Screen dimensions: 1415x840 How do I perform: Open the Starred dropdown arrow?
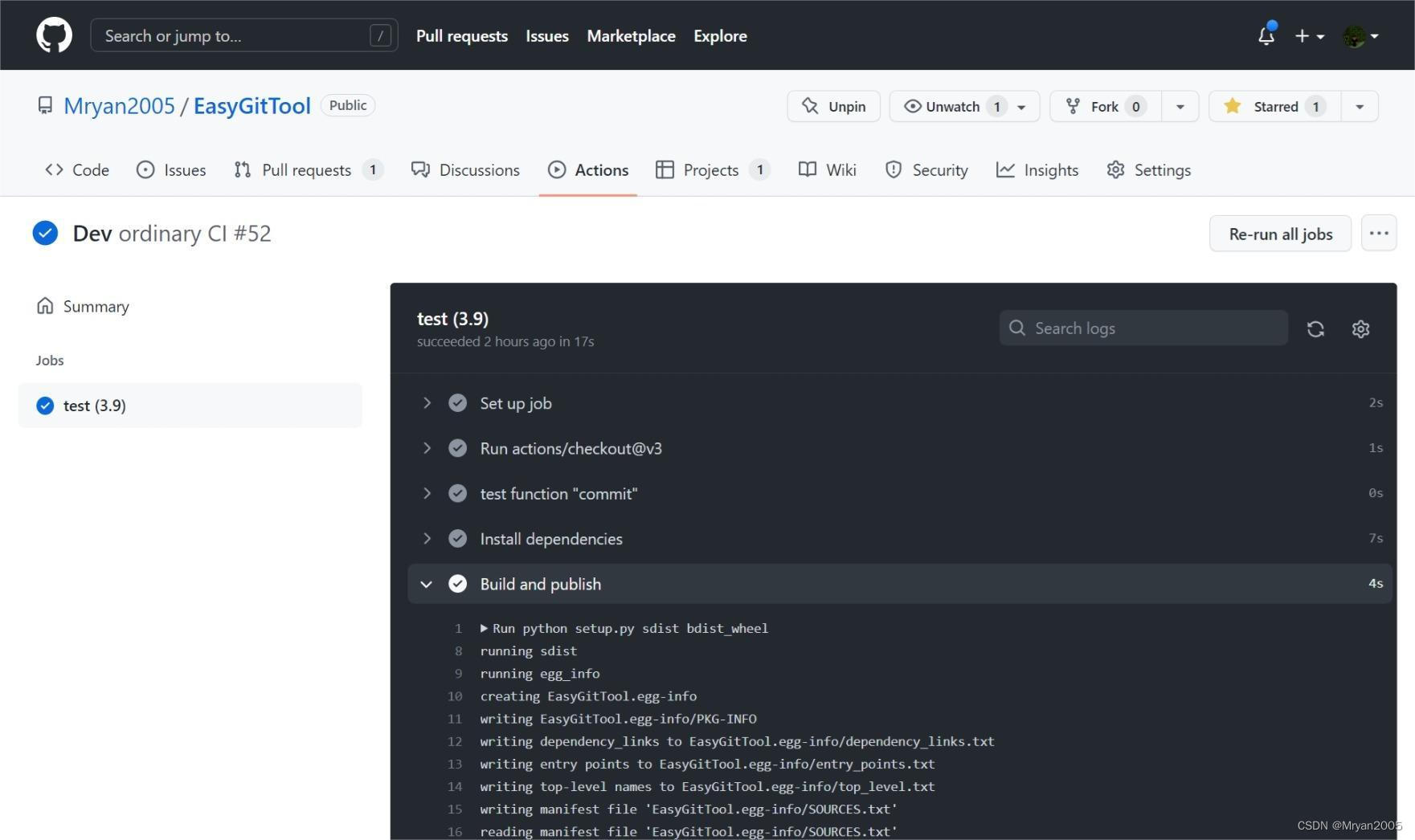[x=1359, y=105]
